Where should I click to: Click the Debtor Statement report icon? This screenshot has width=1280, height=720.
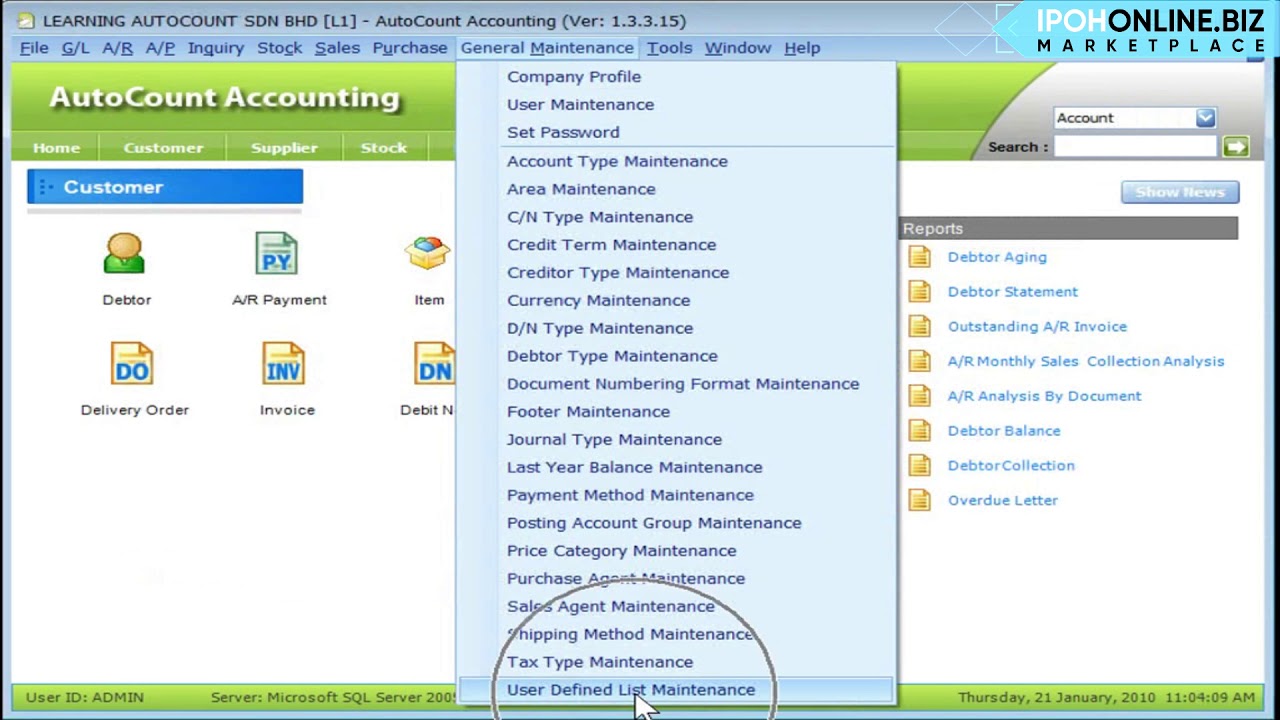pyautogui.click(x=919, y=292)
